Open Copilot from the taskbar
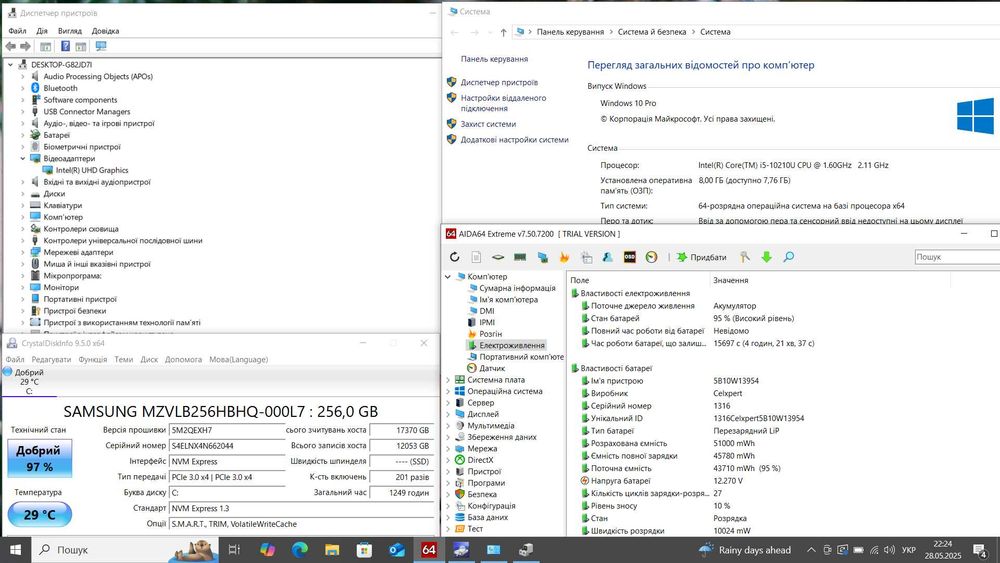This screenshot has width=1000, height=563. click(x=267, y=550)
